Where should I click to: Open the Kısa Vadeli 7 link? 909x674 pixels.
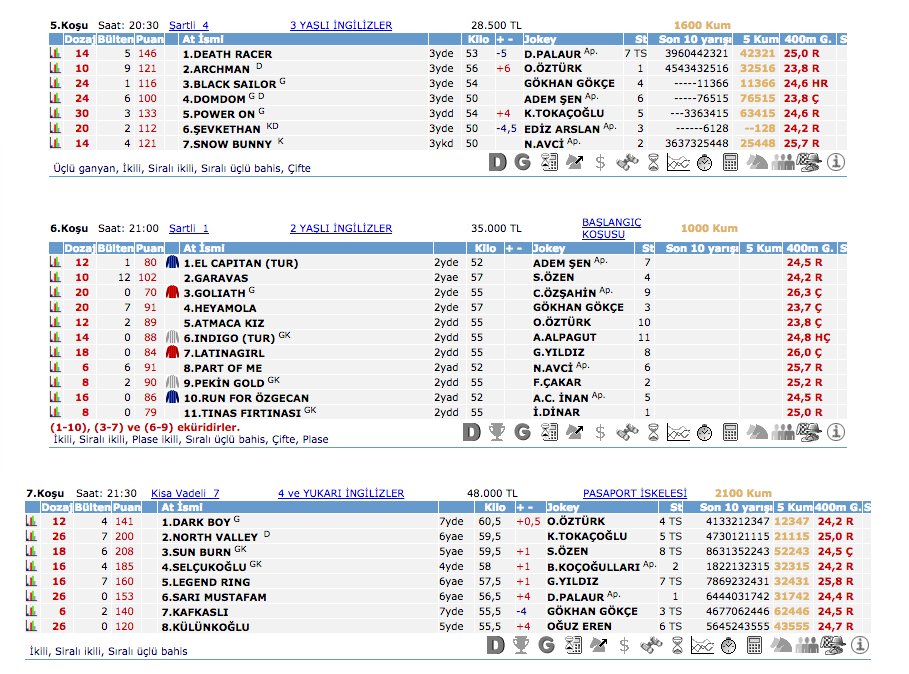pyautogui.click(x=185, y=493)
